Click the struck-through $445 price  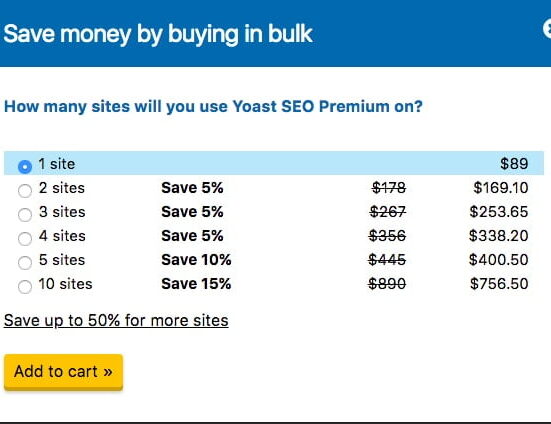(387, 260)
